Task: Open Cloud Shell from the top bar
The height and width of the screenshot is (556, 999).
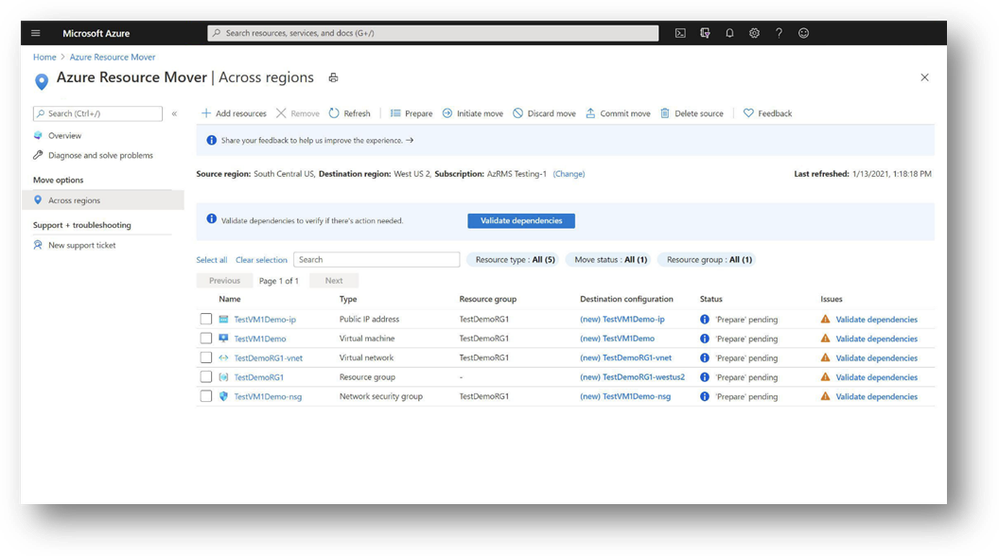Action: click(680, 33)
